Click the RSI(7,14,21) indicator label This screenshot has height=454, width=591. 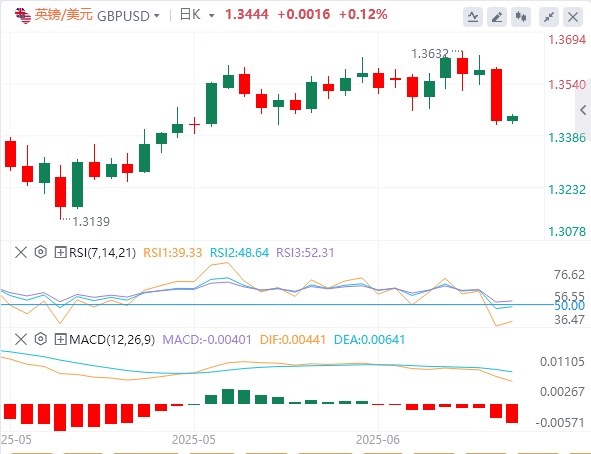point(102,252)
